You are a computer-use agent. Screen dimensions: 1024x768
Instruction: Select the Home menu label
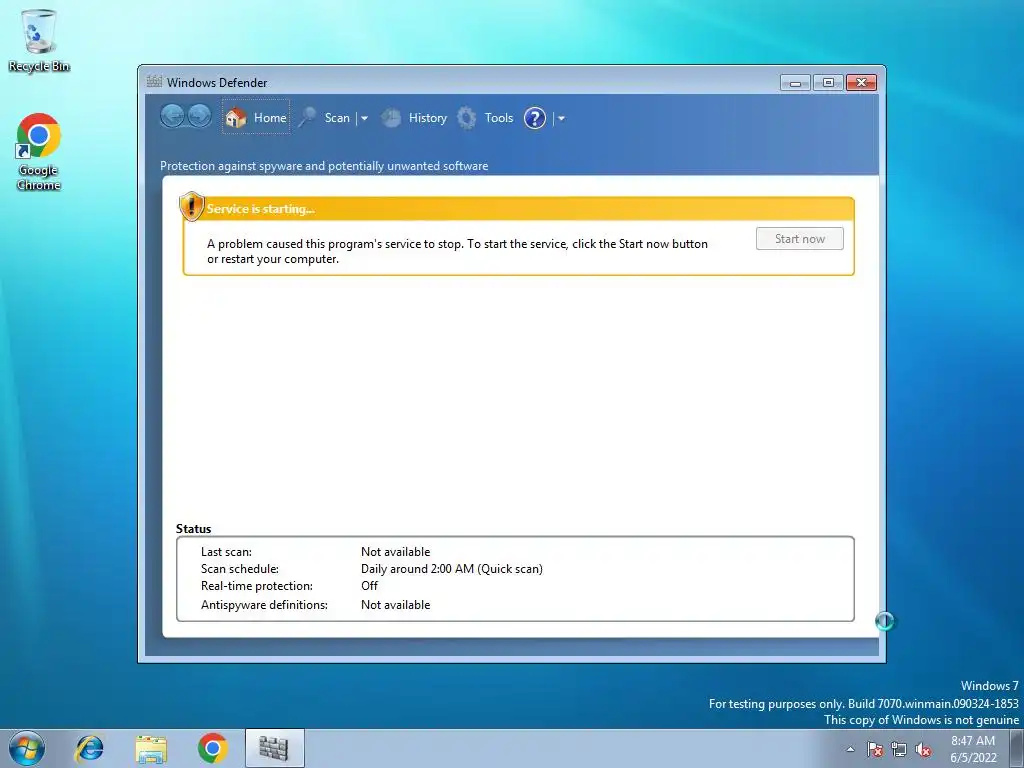coord(270,118)
